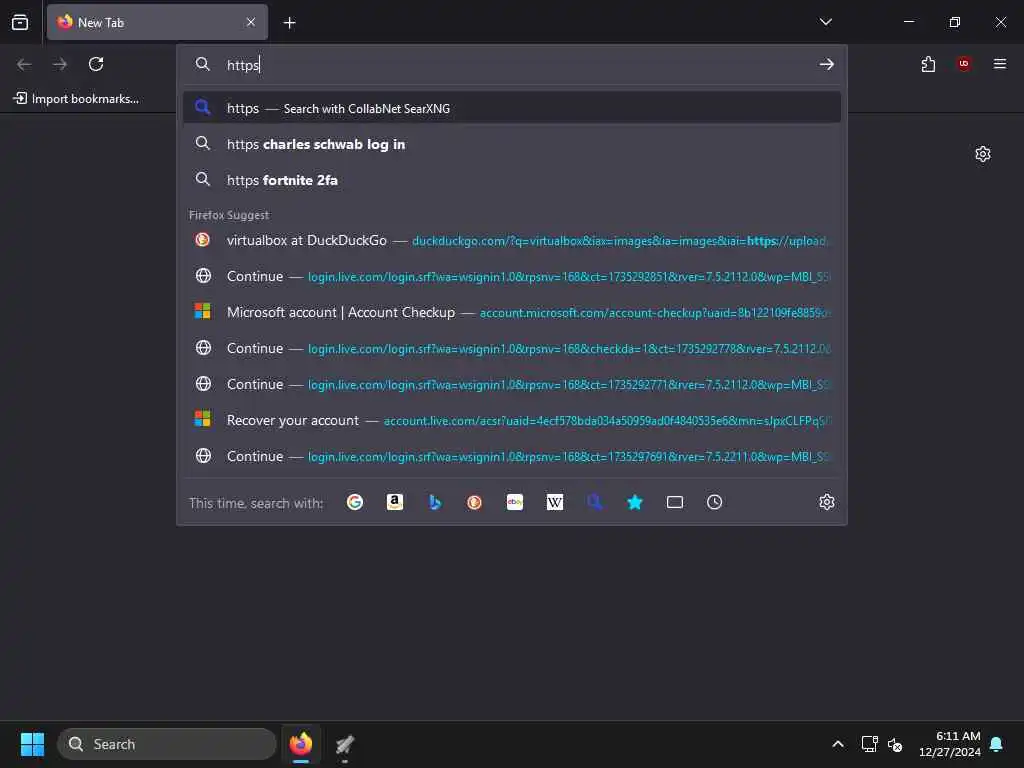Viewport: 1024px width, 768px height.
Task: Search this time with Bing
Action: coord(435,502)
